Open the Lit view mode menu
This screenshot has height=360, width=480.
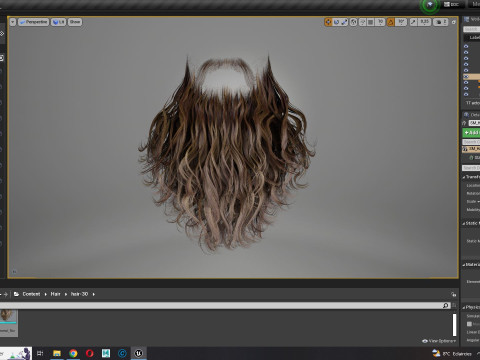coord(58,22)
